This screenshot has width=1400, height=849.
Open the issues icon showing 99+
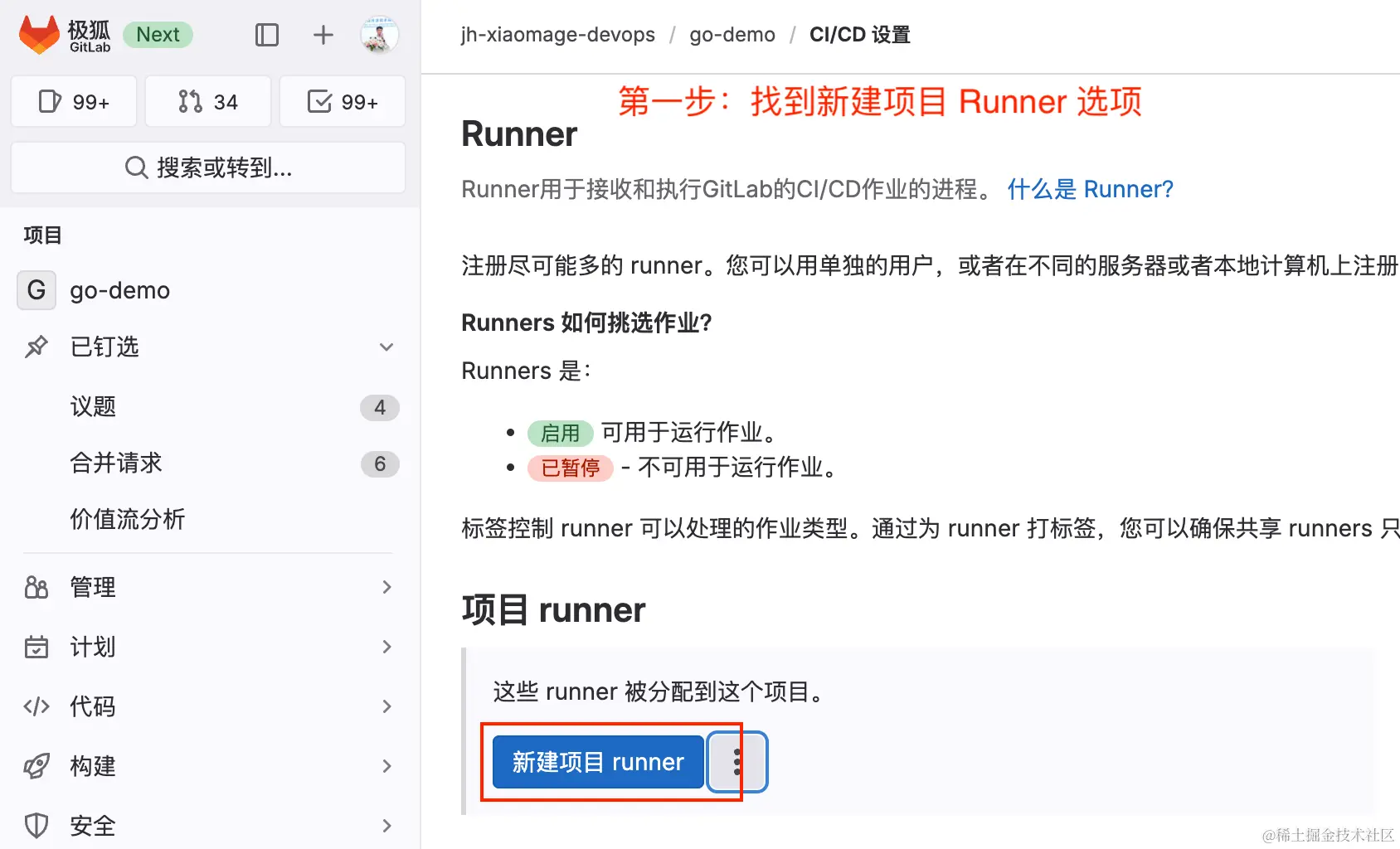tap(73, 101)
